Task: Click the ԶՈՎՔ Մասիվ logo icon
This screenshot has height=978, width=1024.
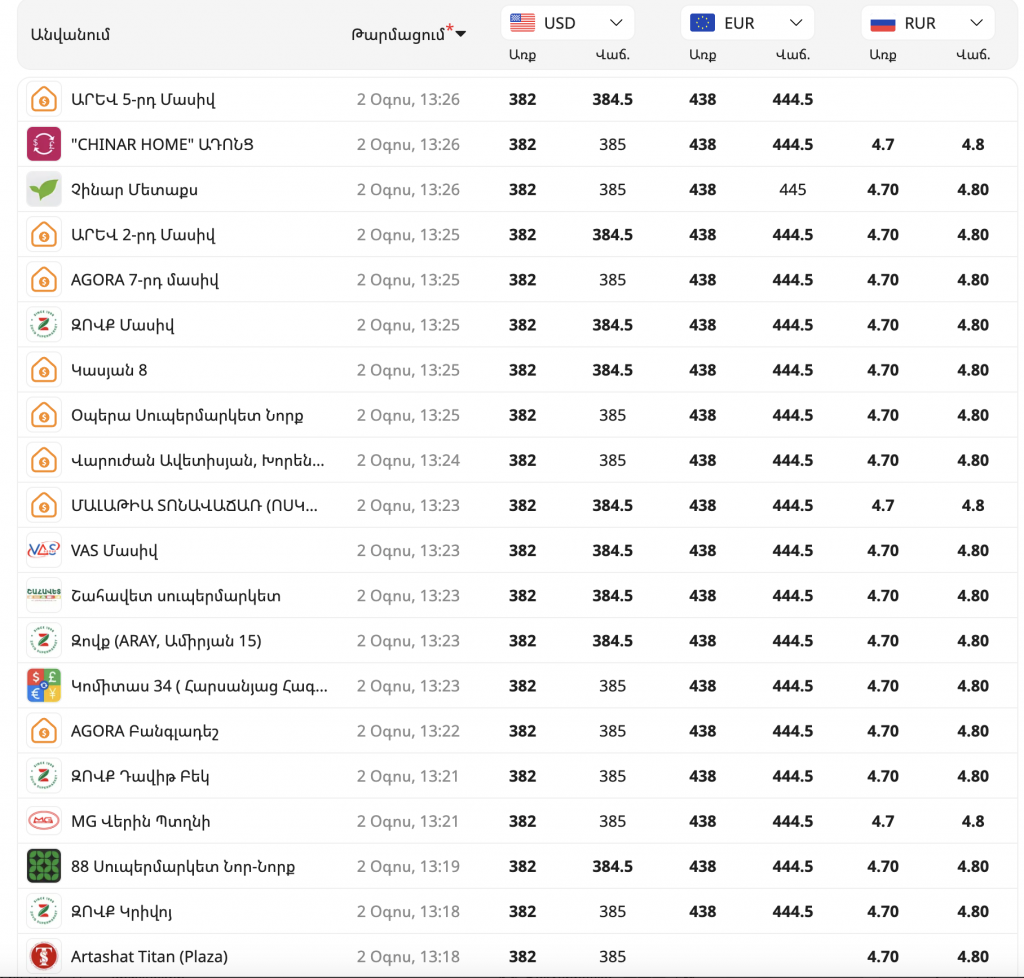Action: (44, 325)
